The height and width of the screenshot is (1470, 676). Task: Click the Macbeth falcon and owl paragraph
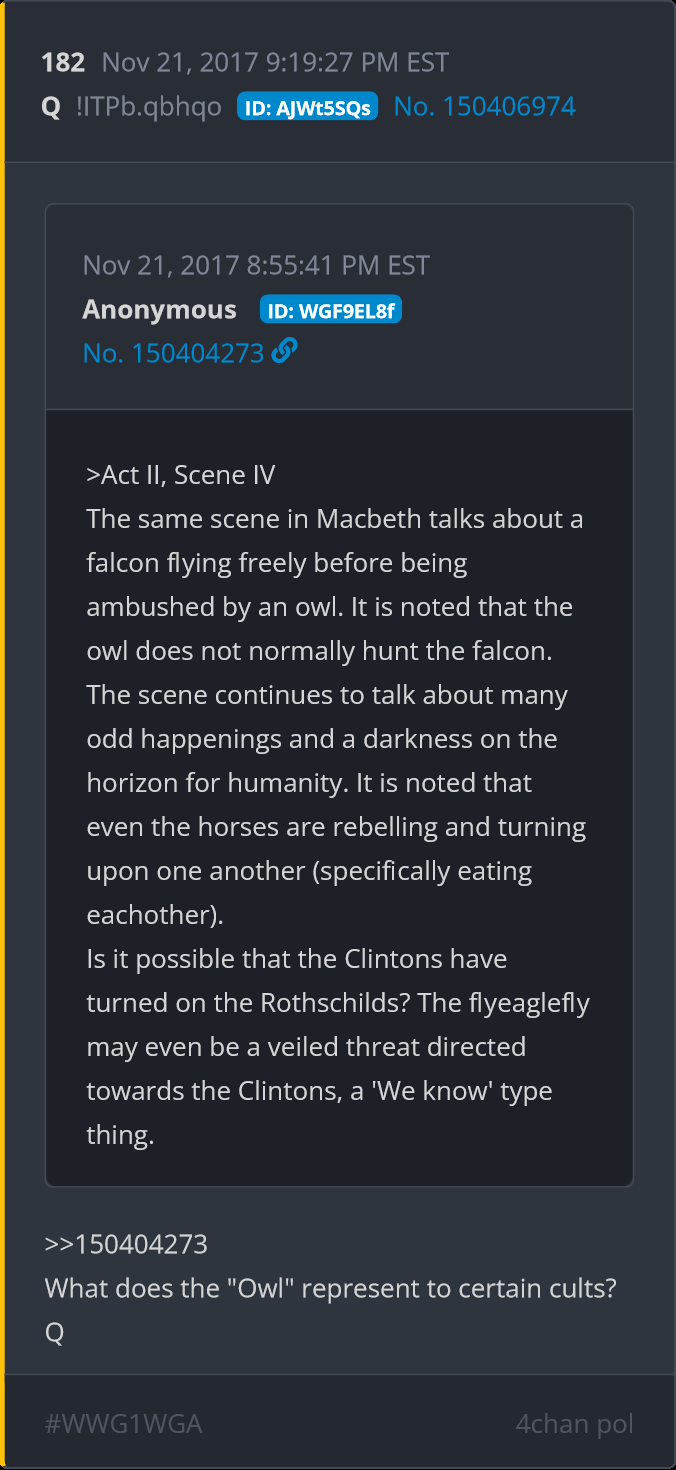tap(335, 716)
